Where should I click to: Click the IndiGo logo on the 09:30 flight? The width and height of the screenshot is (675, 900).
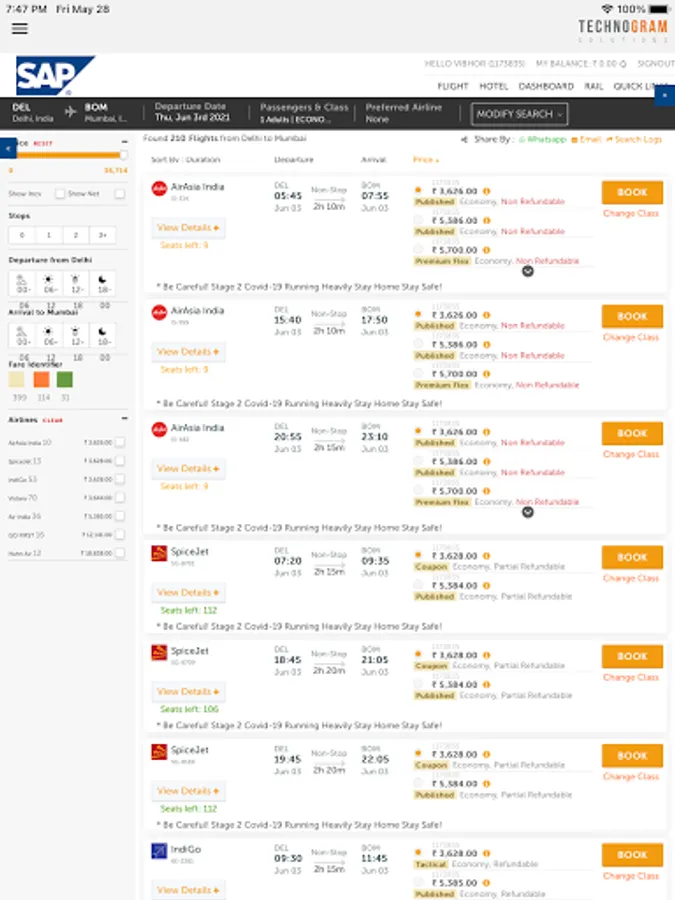tap(159, 851)
